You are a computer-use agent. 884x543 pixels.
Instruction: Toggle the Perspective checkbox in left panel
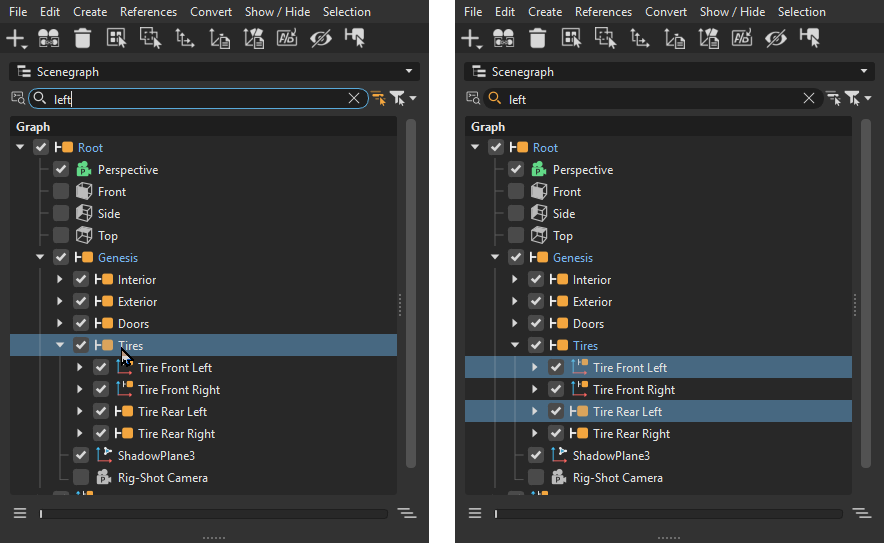tap(61, 169)
